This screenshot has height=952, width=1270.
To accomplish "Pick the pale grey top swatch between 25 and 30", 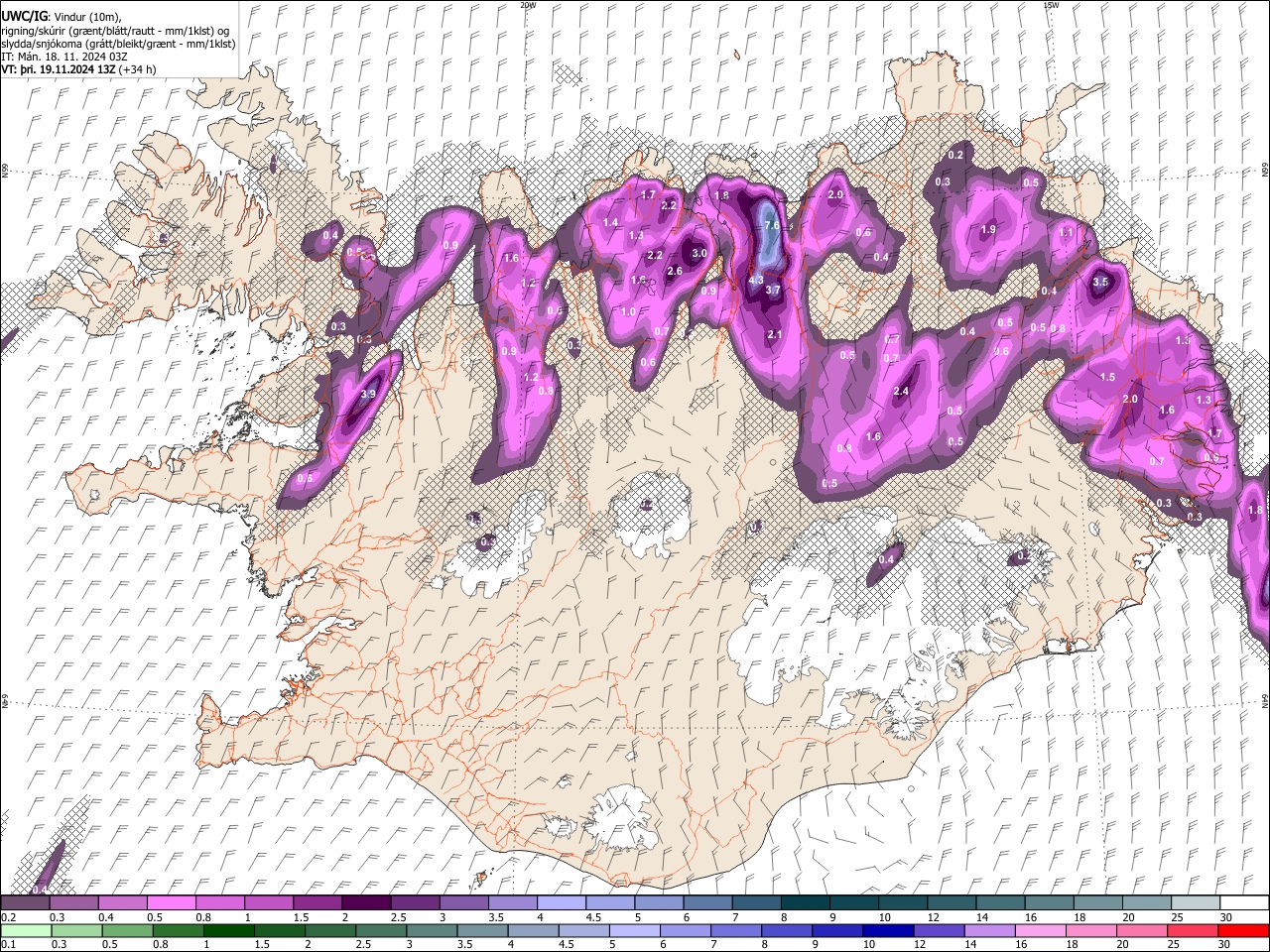I will click(x=1196, y=903).
